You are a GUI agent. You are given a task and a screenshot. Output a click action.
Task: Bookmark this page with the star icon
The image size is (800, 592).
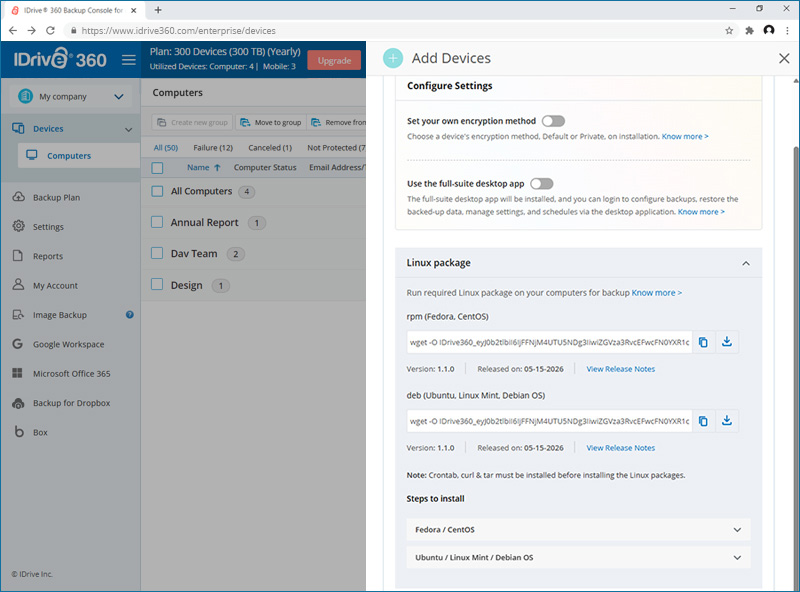(729, 31)
